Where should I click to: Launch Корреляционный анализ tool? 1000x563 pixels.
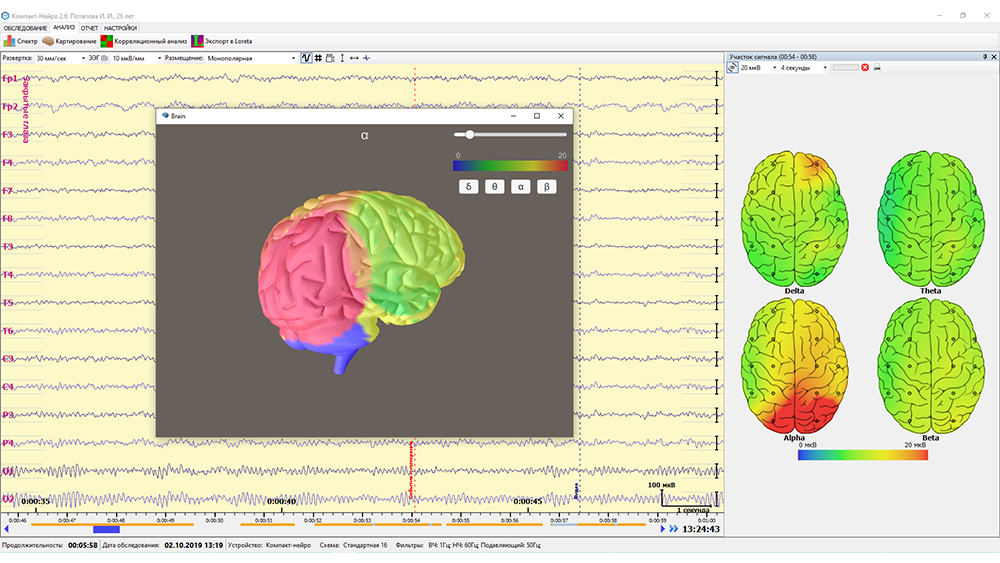[143, 41]
